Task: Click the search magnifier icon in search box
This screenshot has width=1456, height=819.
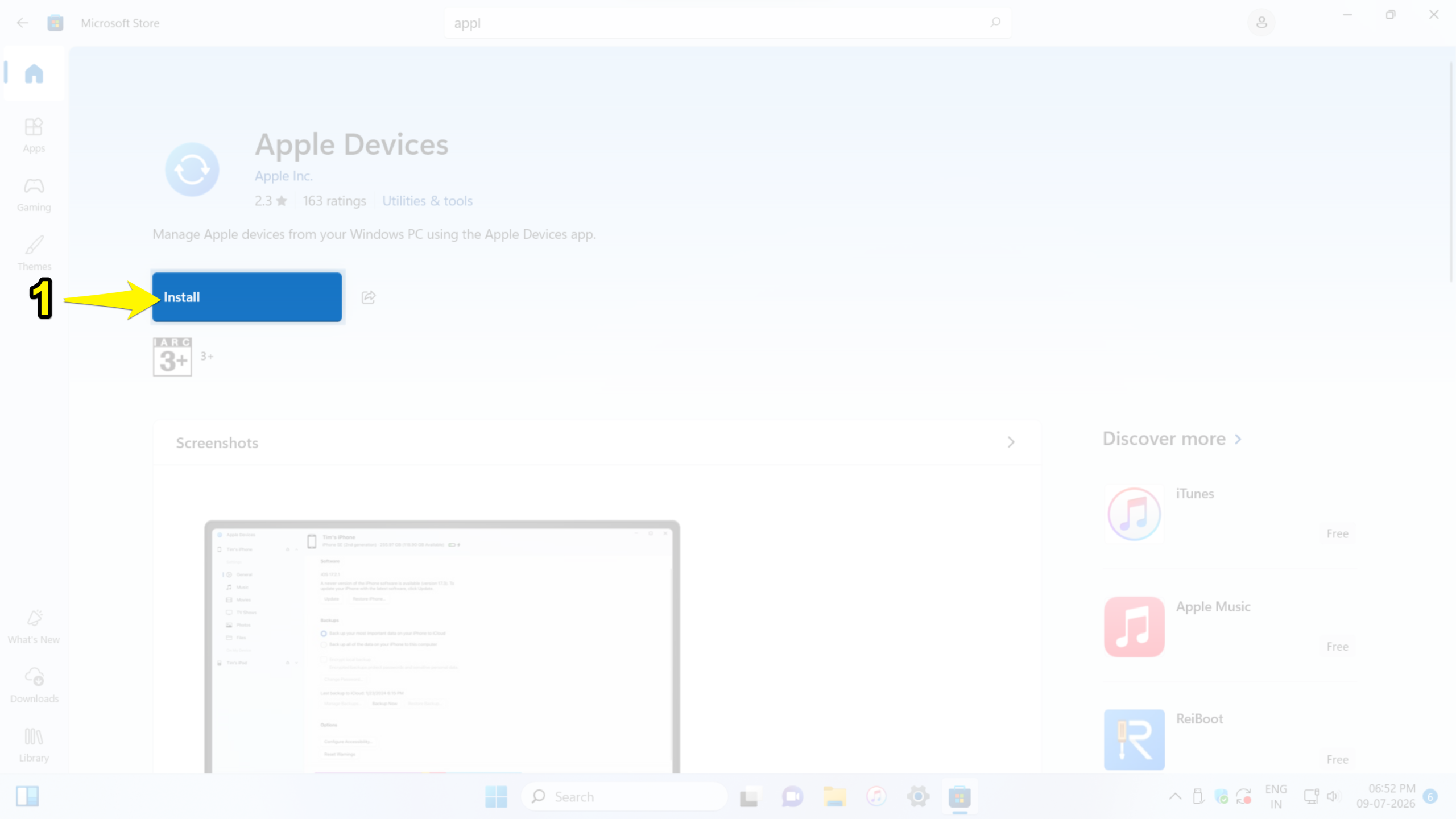Action: [x=995, y=23]
